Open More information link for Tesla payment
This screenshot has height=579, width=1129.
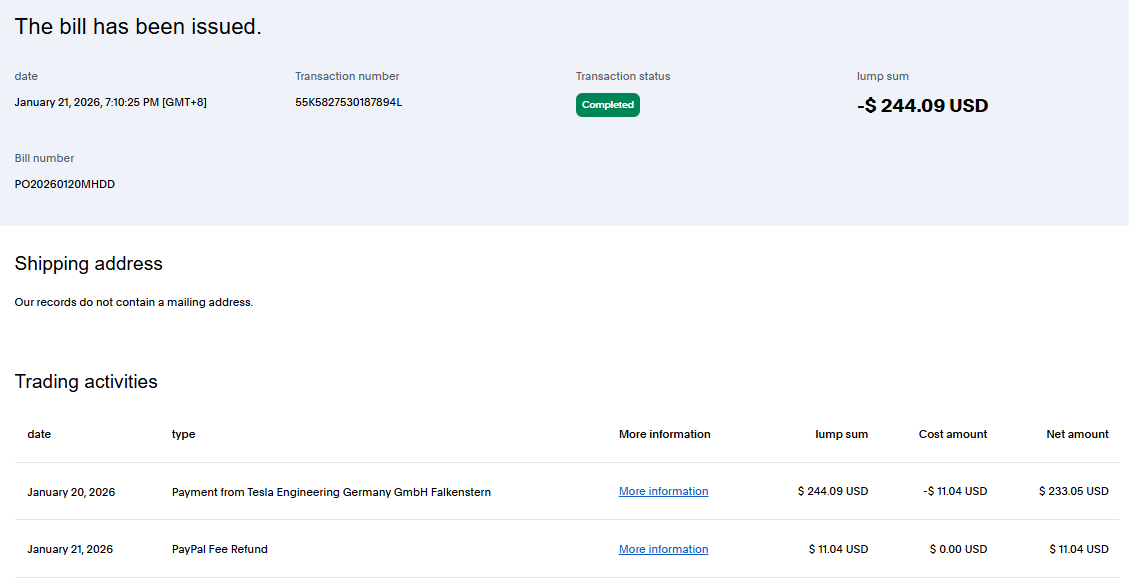(663, 491)
